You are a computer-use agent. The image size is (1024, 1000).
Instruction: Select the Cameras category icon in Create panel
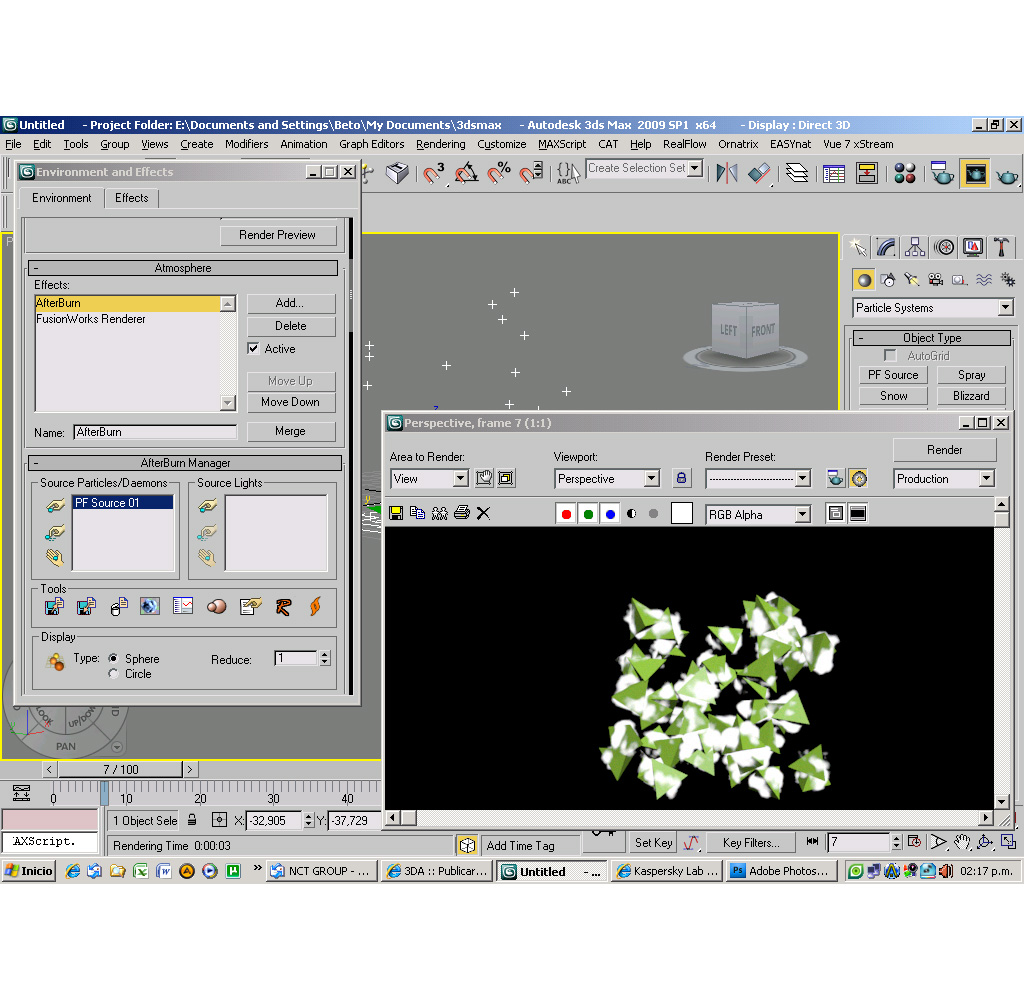pyautogui.click(x=936, y=280)
